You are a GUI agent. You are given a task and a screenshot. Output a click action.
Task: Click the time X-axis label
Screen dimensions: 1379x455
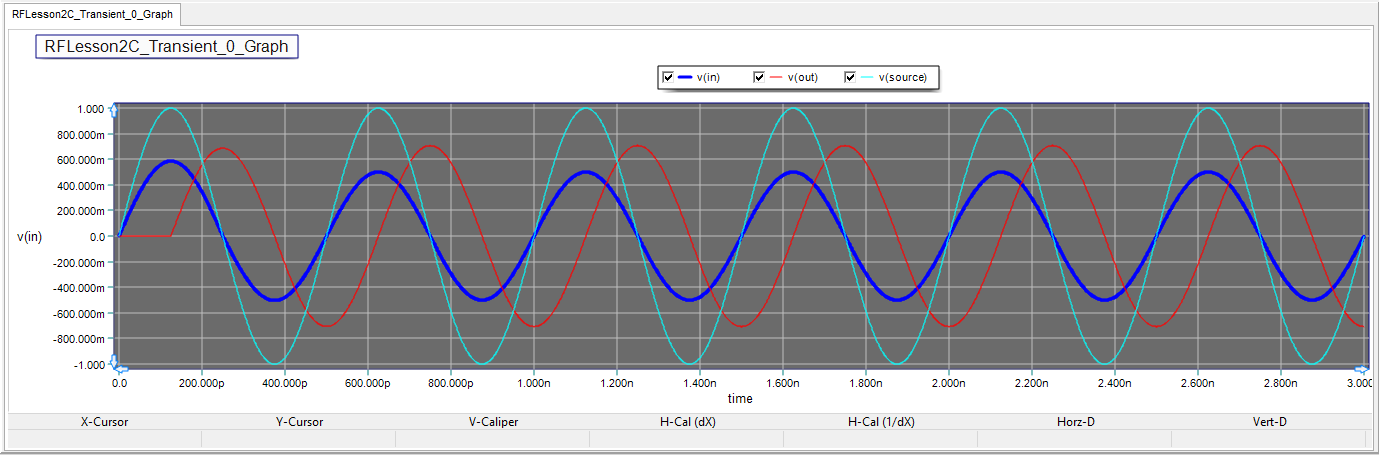click(740, 398)
